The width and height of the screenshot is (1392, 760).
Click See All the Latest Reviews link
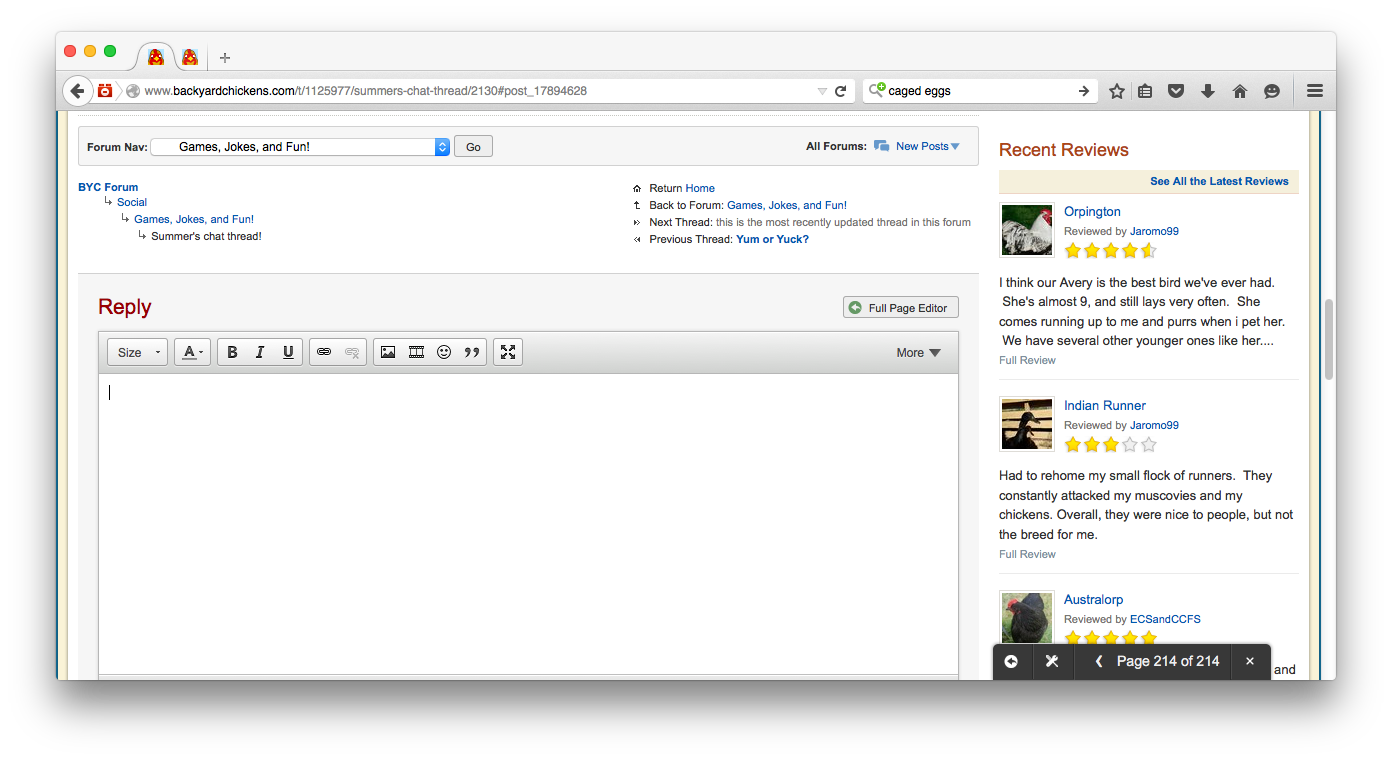click(x=1218, y=181)
